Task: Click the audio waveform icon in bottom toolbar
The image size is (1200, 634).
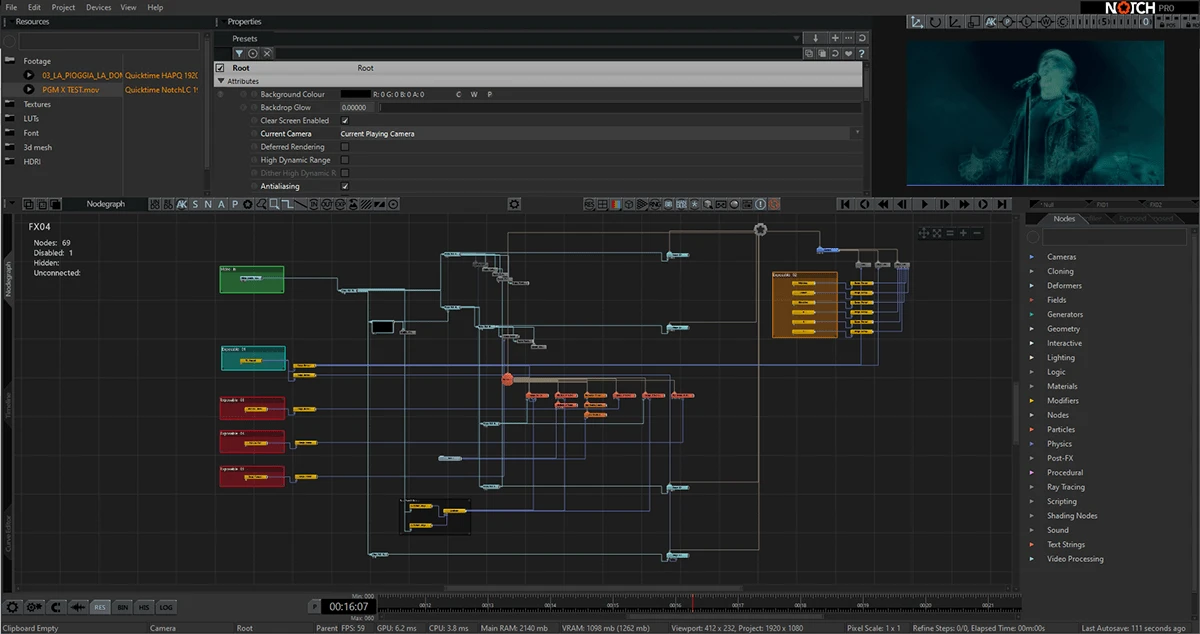Action: [78, 607]
